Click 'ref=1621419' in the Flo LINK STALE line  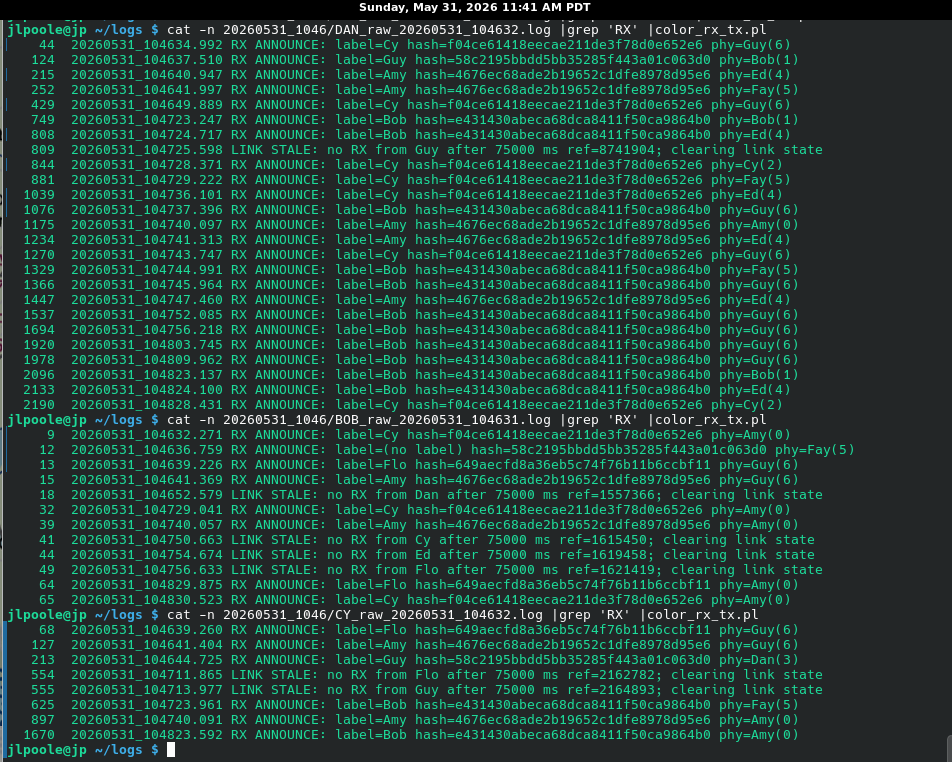pyautogui.click(x=614, y=570)
